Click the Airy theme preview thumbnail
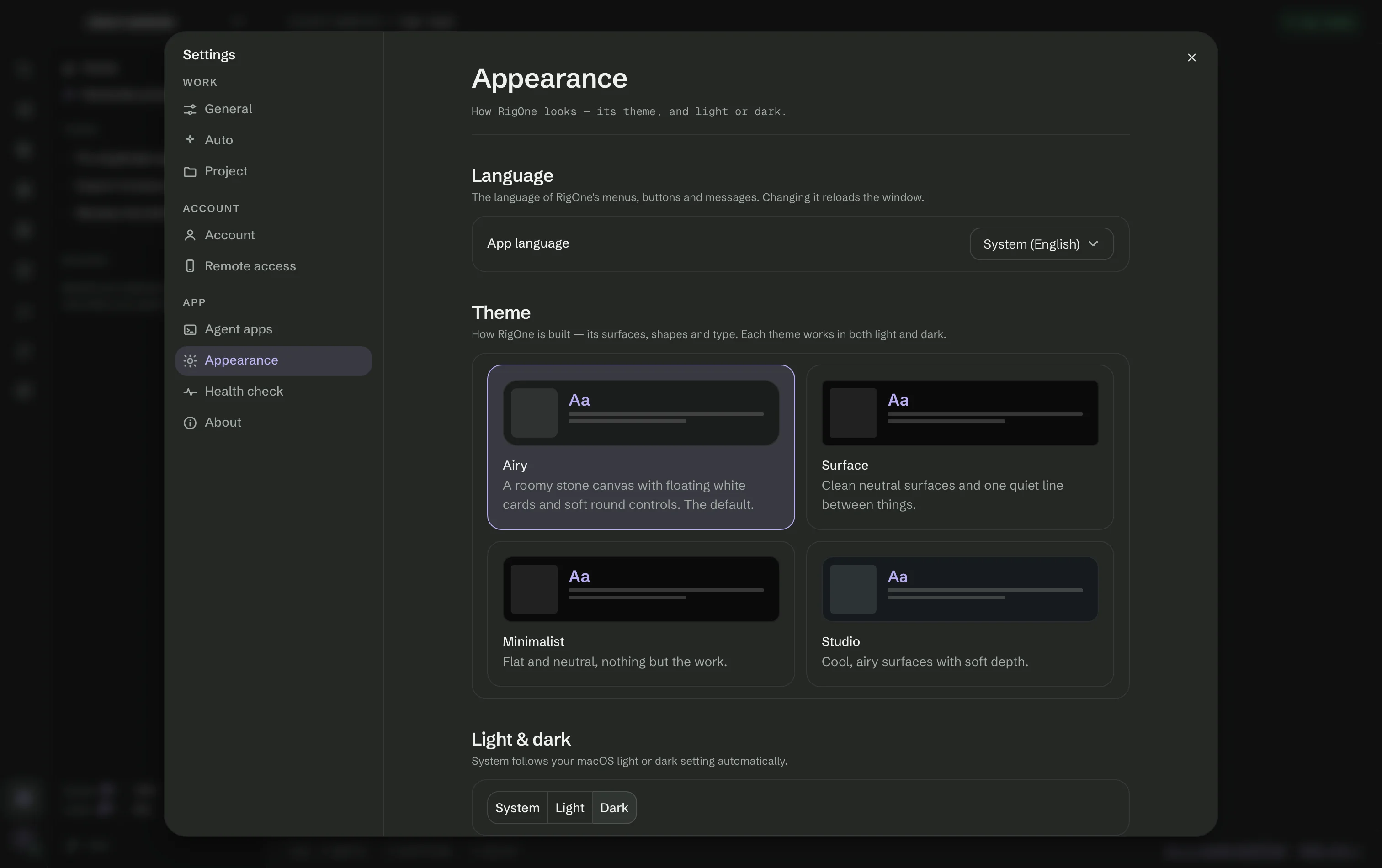This screenshot has height=868, width=1382. (640, 413)
